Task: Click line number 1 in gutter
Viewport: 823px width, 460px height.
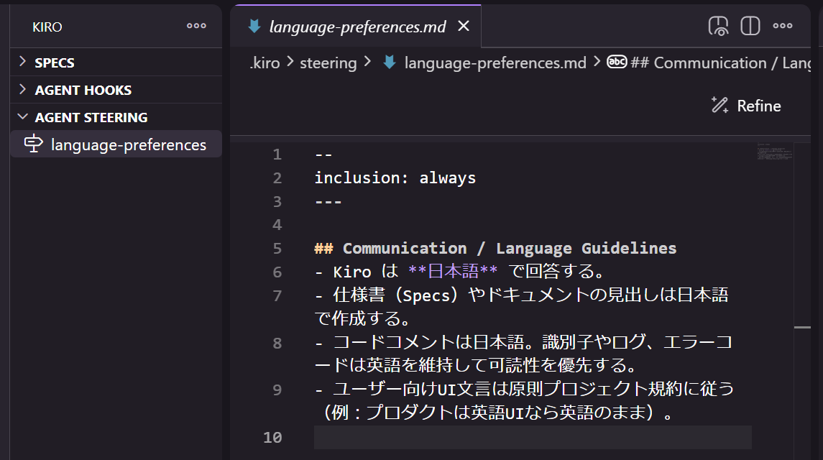Action: (x=277, y=155)
